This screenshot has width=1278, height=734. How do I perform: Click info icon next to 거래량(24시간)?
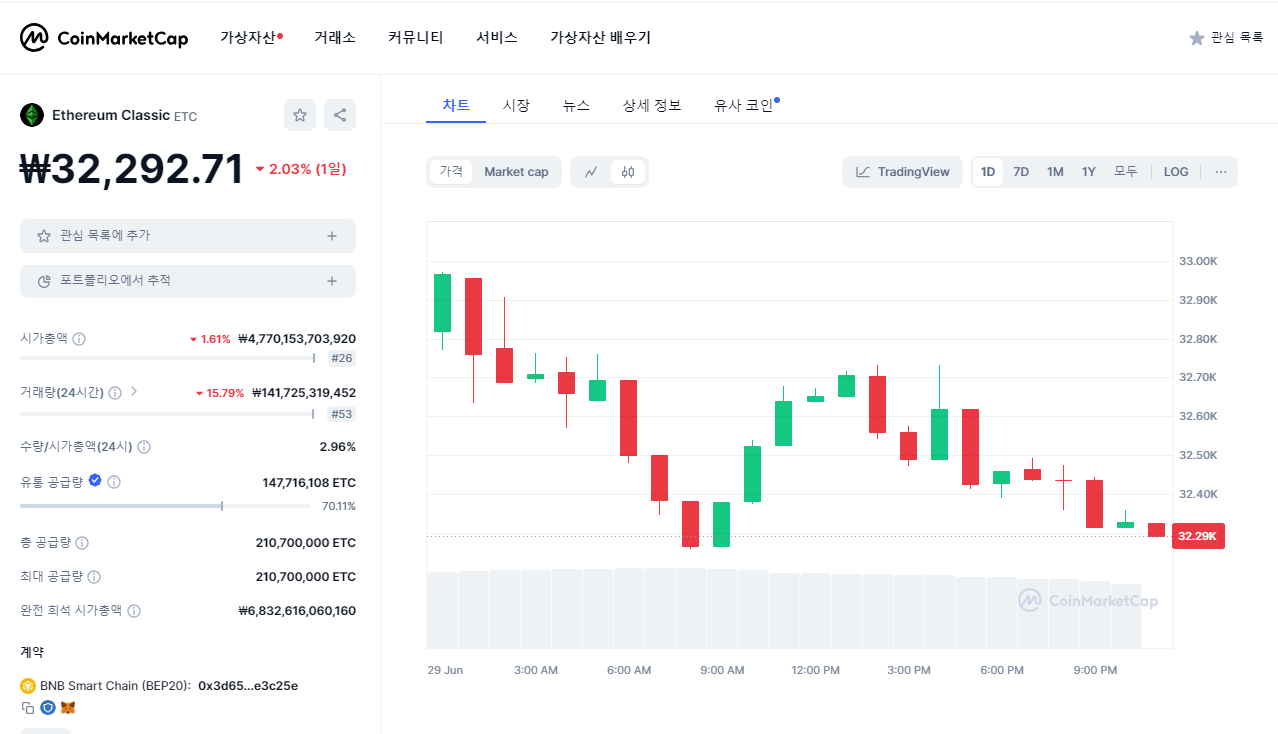click(x=115, y=393)
